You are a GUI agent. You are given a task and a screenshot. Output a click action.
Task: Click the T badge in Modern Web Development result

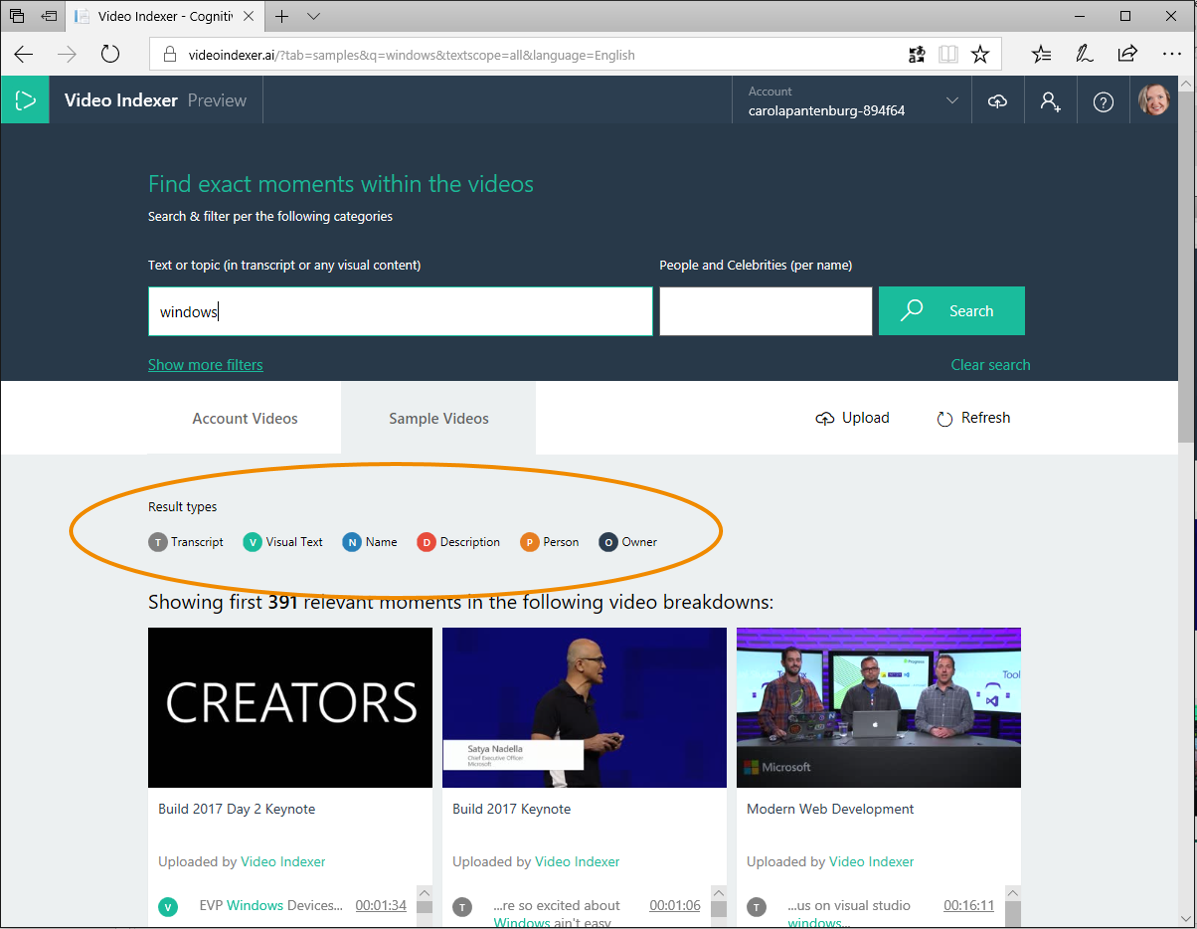tap(756, 907)
